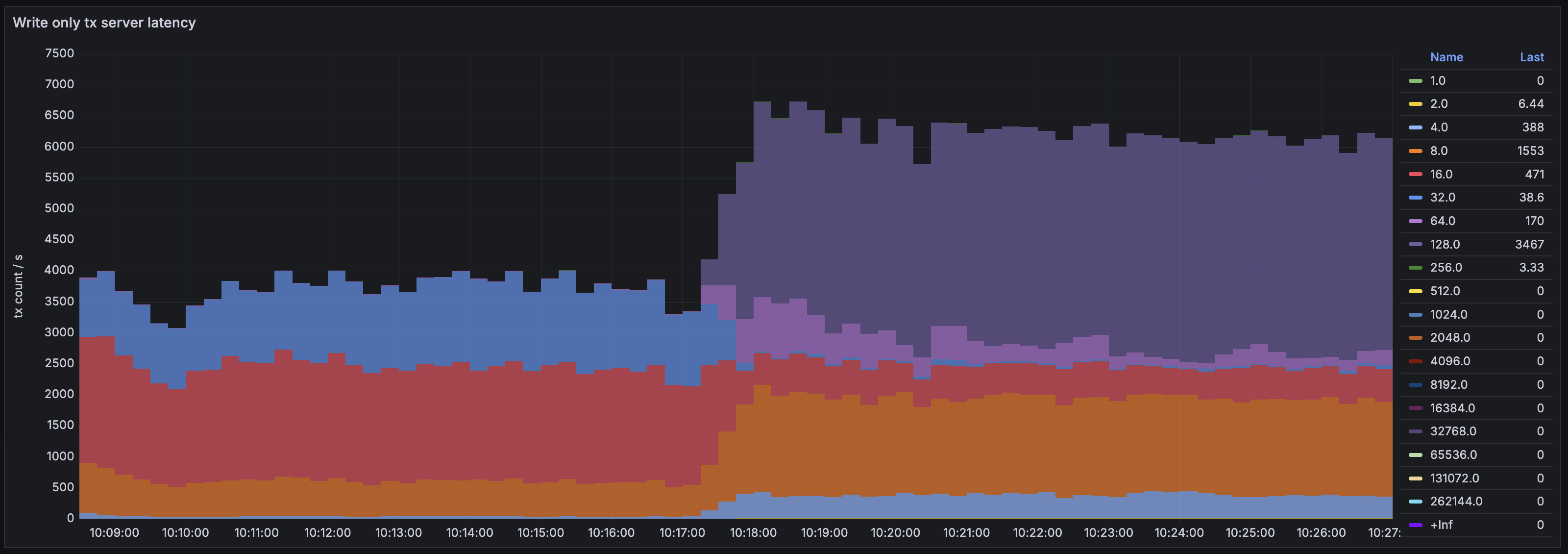Click the Last value 6.44 for 2.0

click(x=1531, y=104)
